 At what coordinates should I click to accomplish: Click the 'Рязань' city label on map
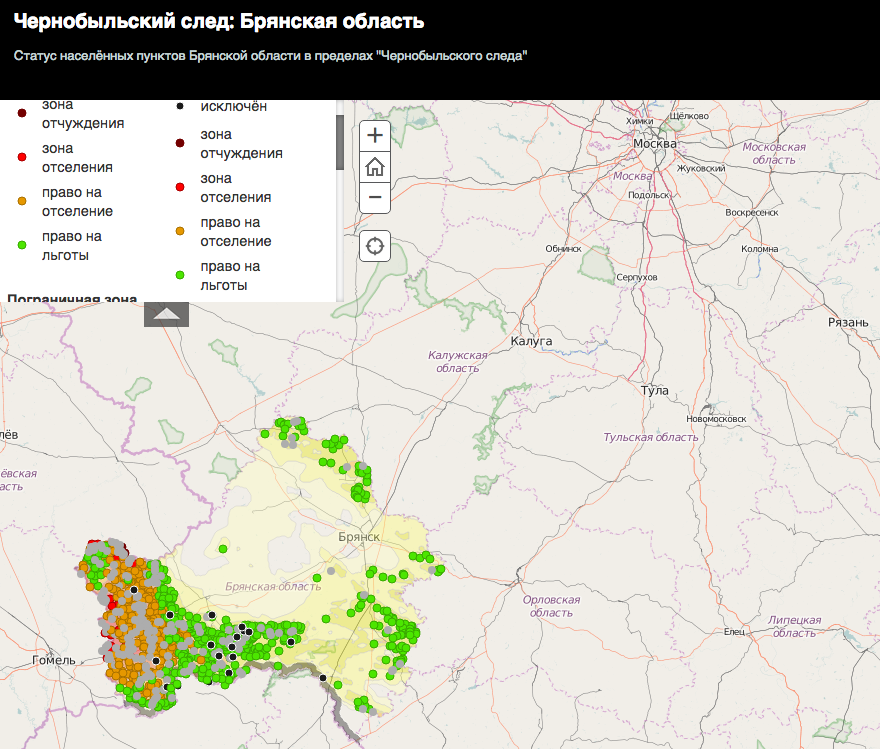pos(849,322)
